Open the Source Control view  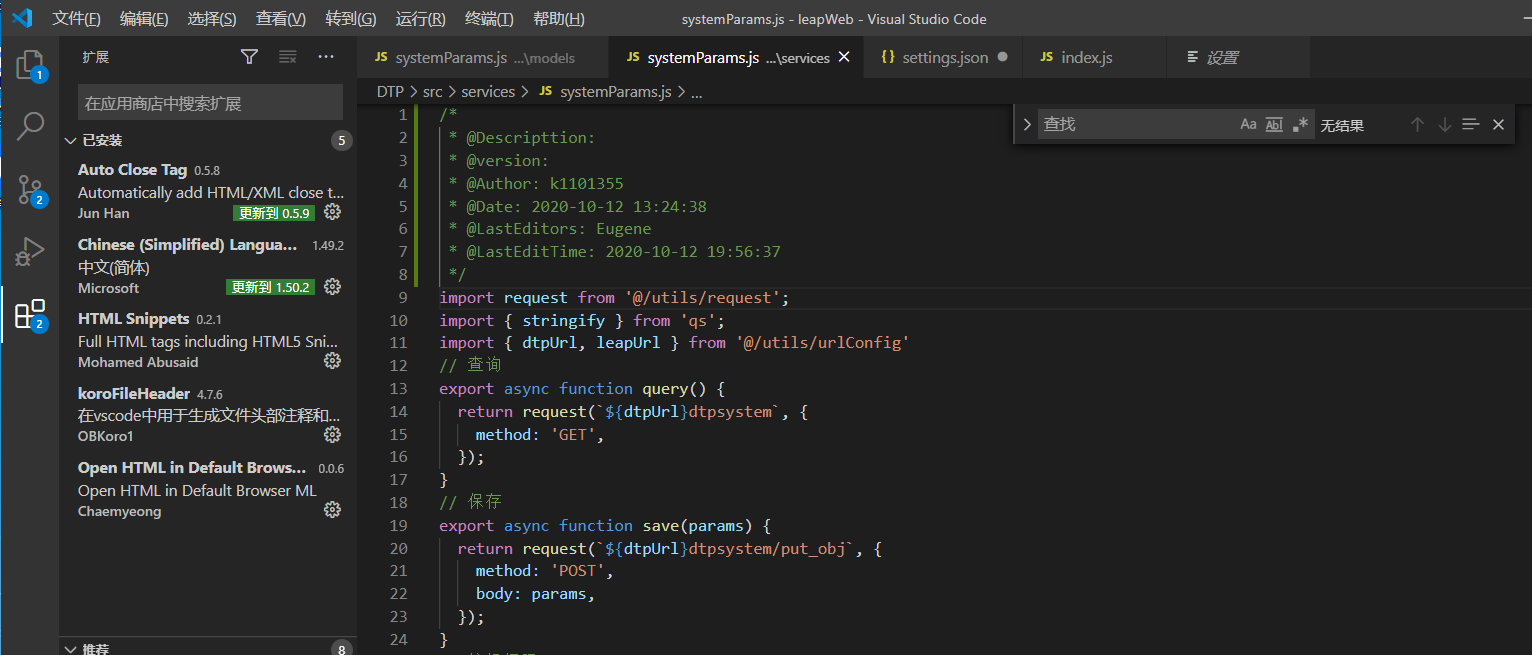(31, 188)
